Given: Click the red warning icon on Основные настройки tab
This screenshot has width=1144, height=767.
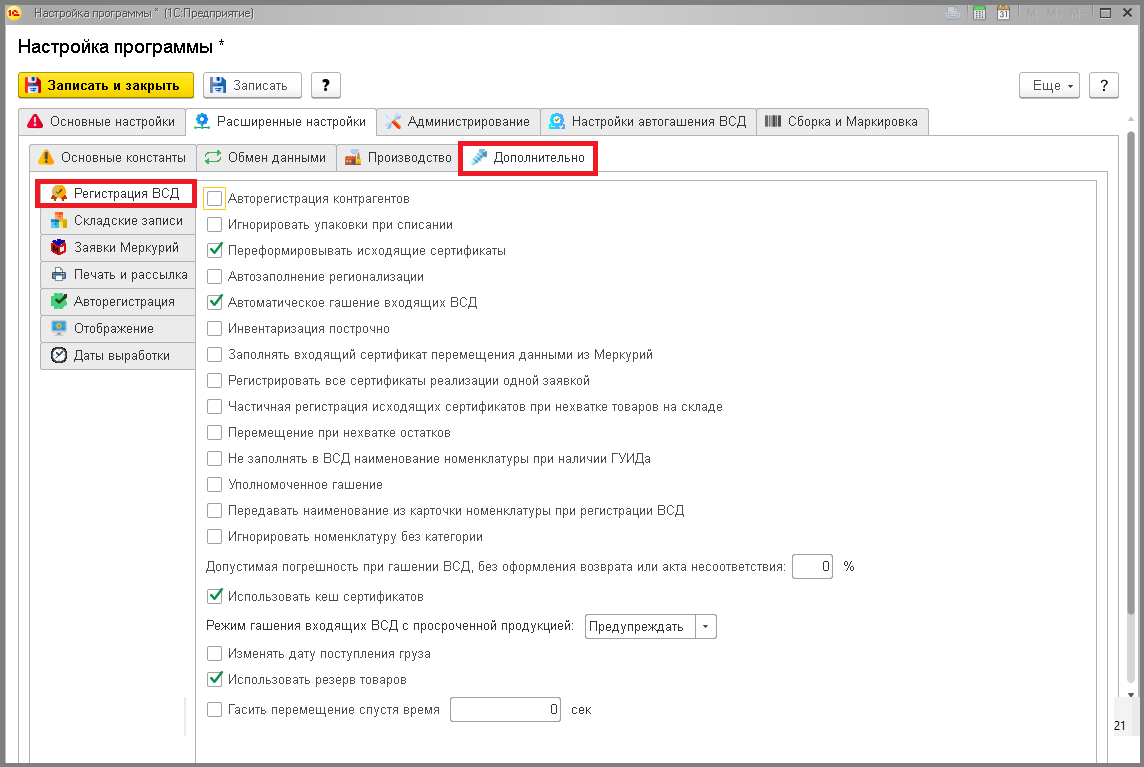Looking at the screenshot, I should pos(35,121).
